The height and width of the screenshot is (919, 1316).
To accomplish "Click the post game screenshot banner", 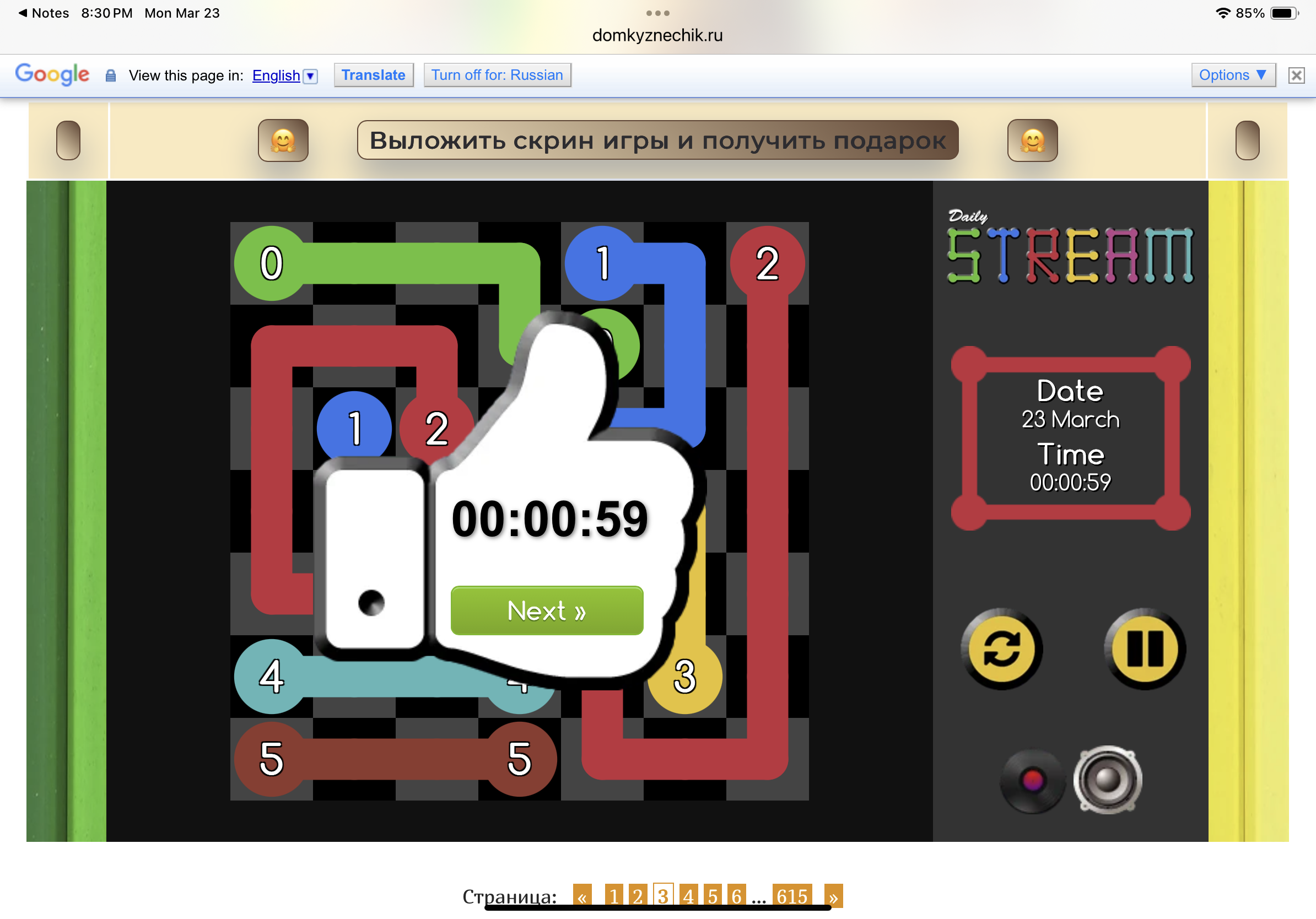I will 657,140.
